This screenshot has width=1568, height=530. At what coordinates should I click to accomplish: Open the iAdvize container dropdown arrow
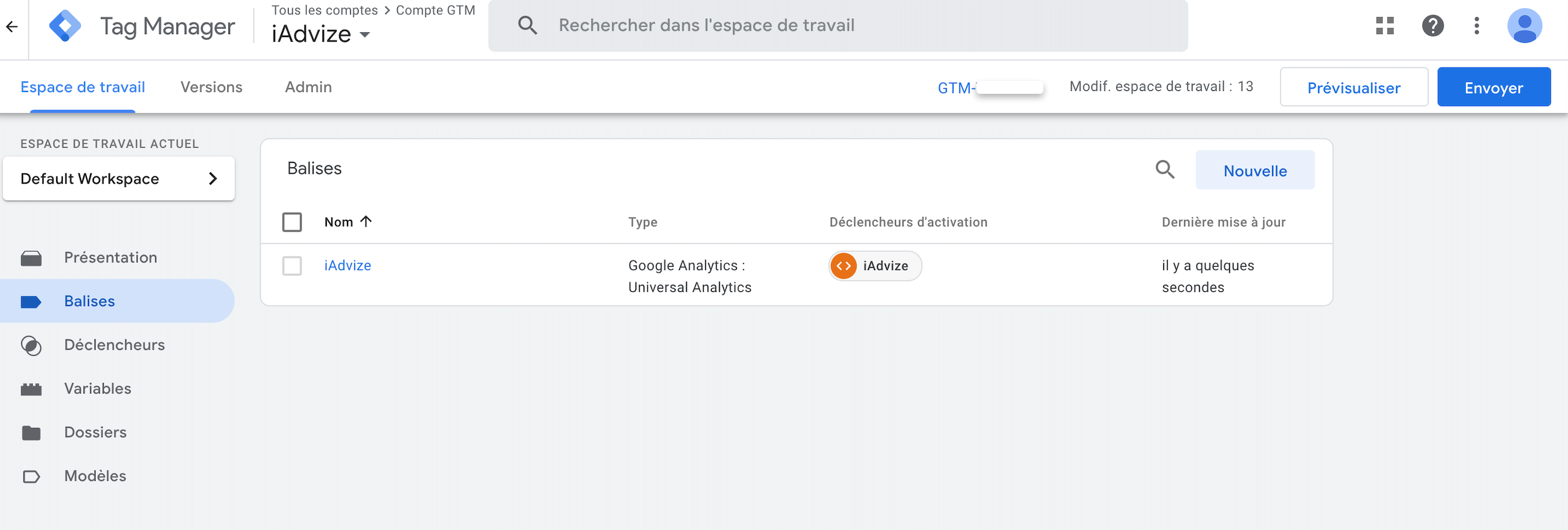click(364, 35)
